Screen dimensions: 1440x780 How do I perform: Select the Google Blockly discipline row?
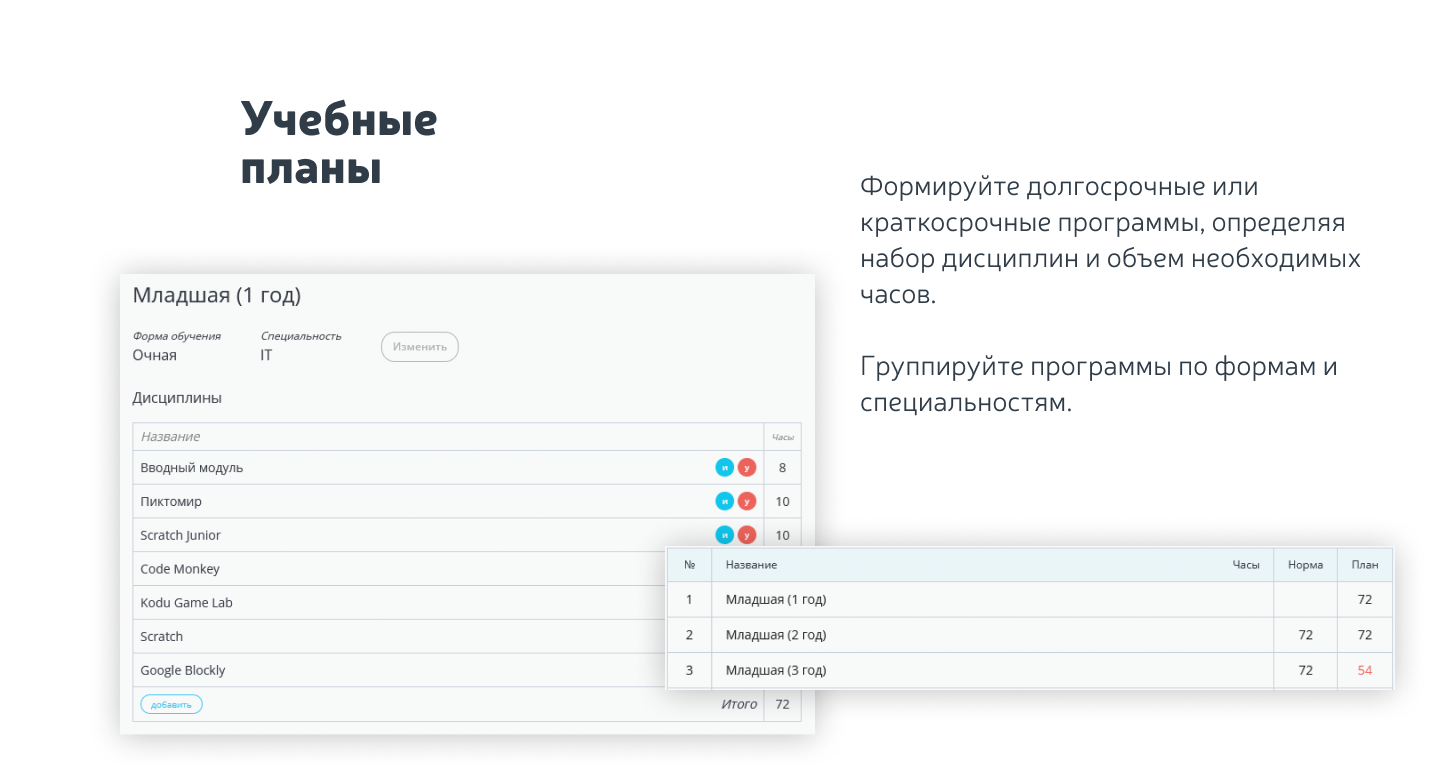400,670
